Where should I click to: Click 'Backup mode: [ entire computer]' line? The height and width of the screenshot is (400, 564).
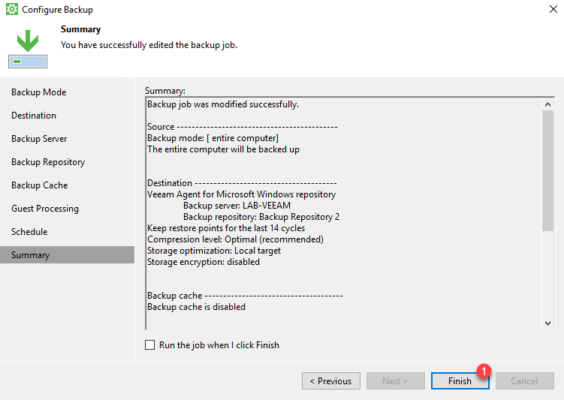pyautogui.click(x=213, y=138)
